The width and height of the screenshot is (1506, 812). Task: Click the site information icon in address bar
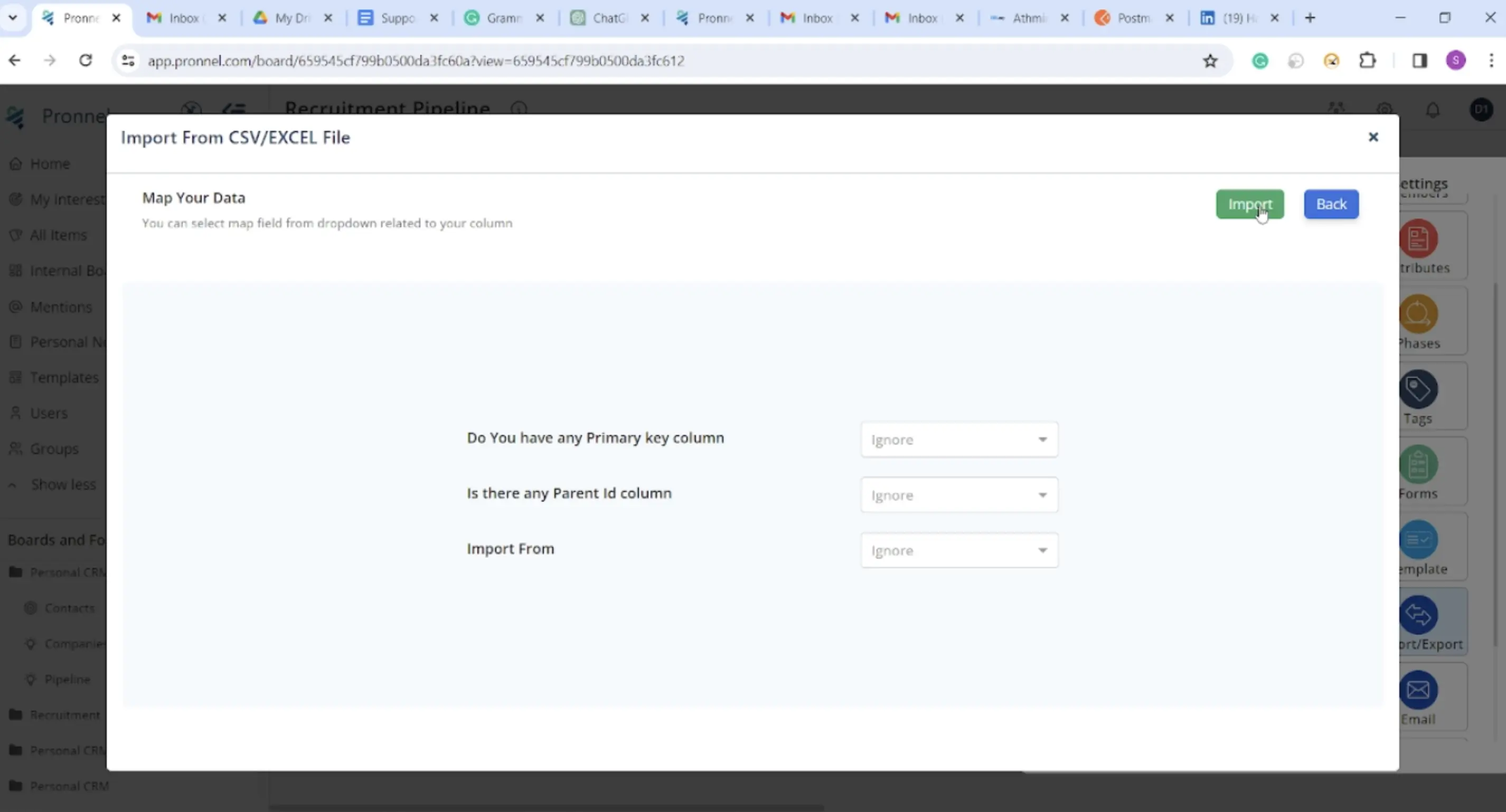[x=128, y=61]
